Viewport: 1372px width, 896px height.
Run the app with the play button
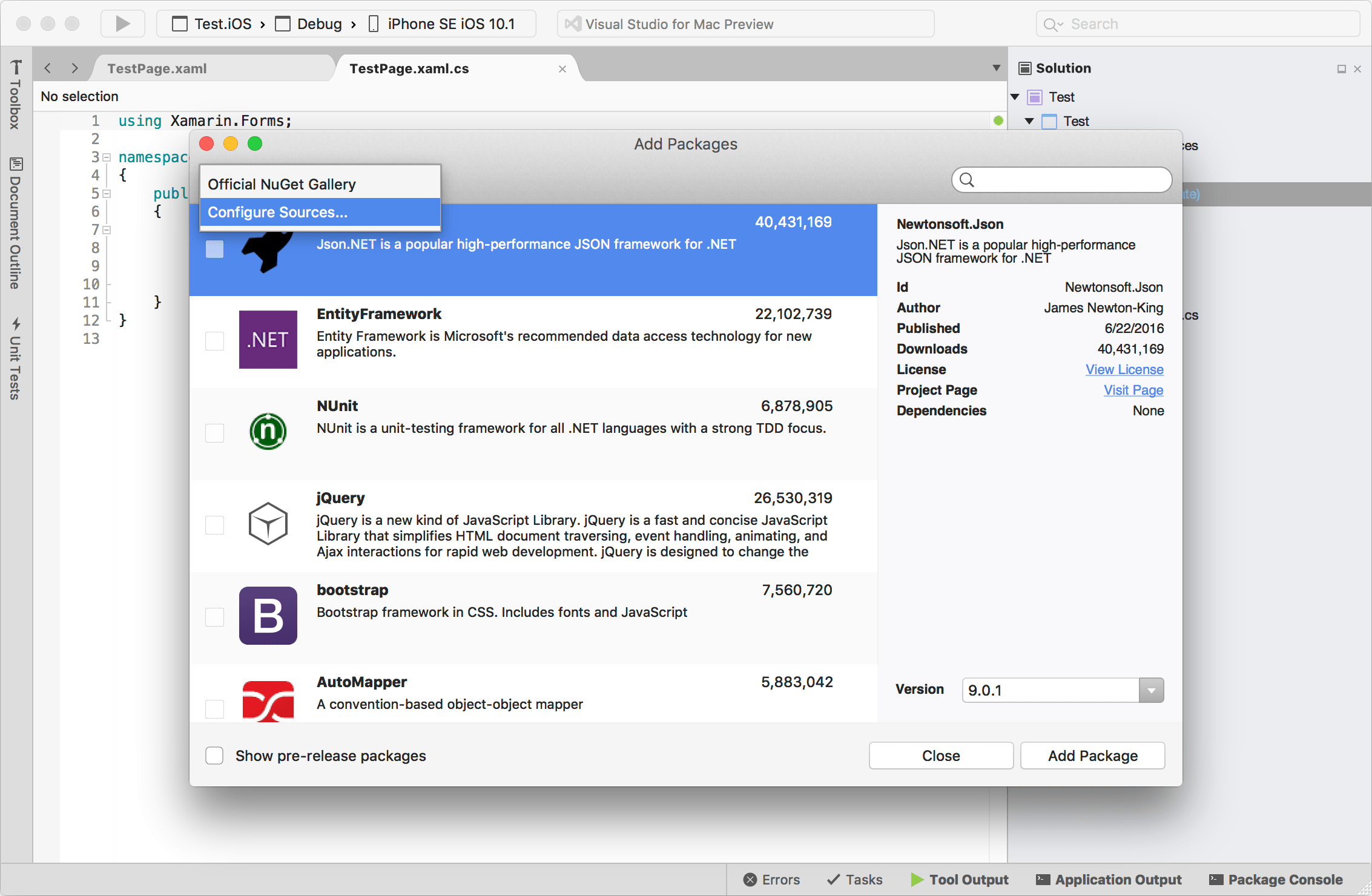tap(122, 23)
